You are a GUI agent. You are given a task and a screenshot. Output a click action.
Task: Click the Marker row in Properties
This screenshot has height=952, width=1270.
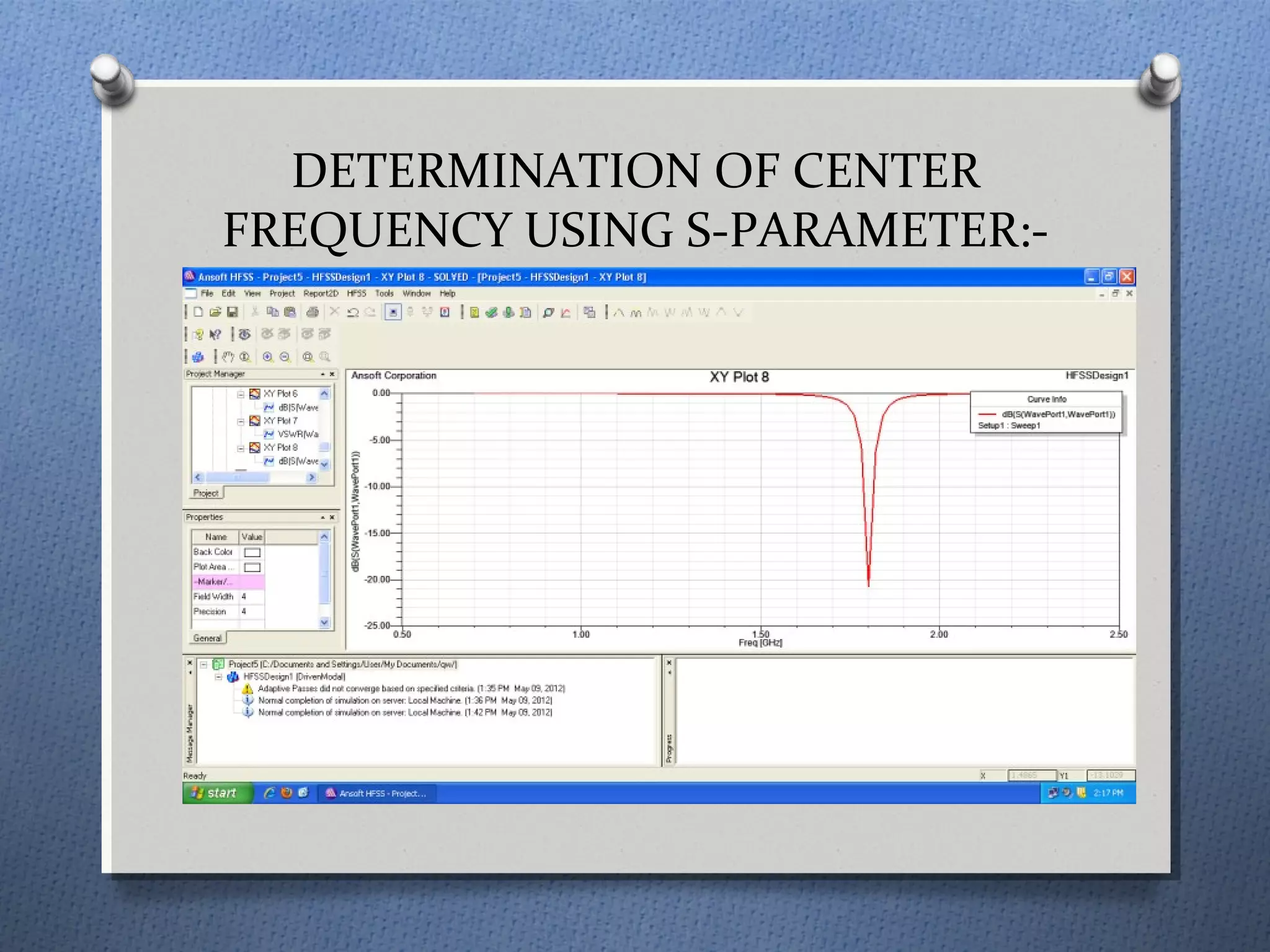pyautogui.click(x=228, y=582)
